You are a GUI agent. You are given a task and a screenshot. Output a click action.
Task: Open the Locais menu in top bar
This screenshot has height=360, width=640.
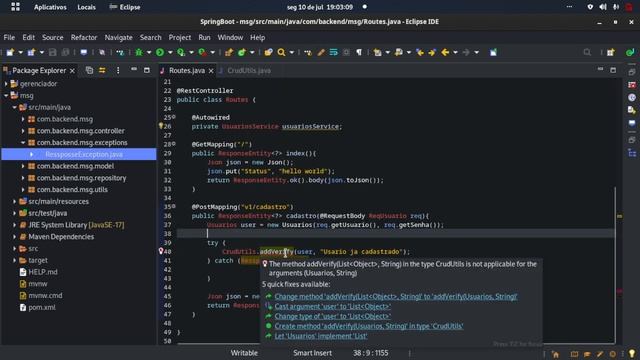click(87, 7)
